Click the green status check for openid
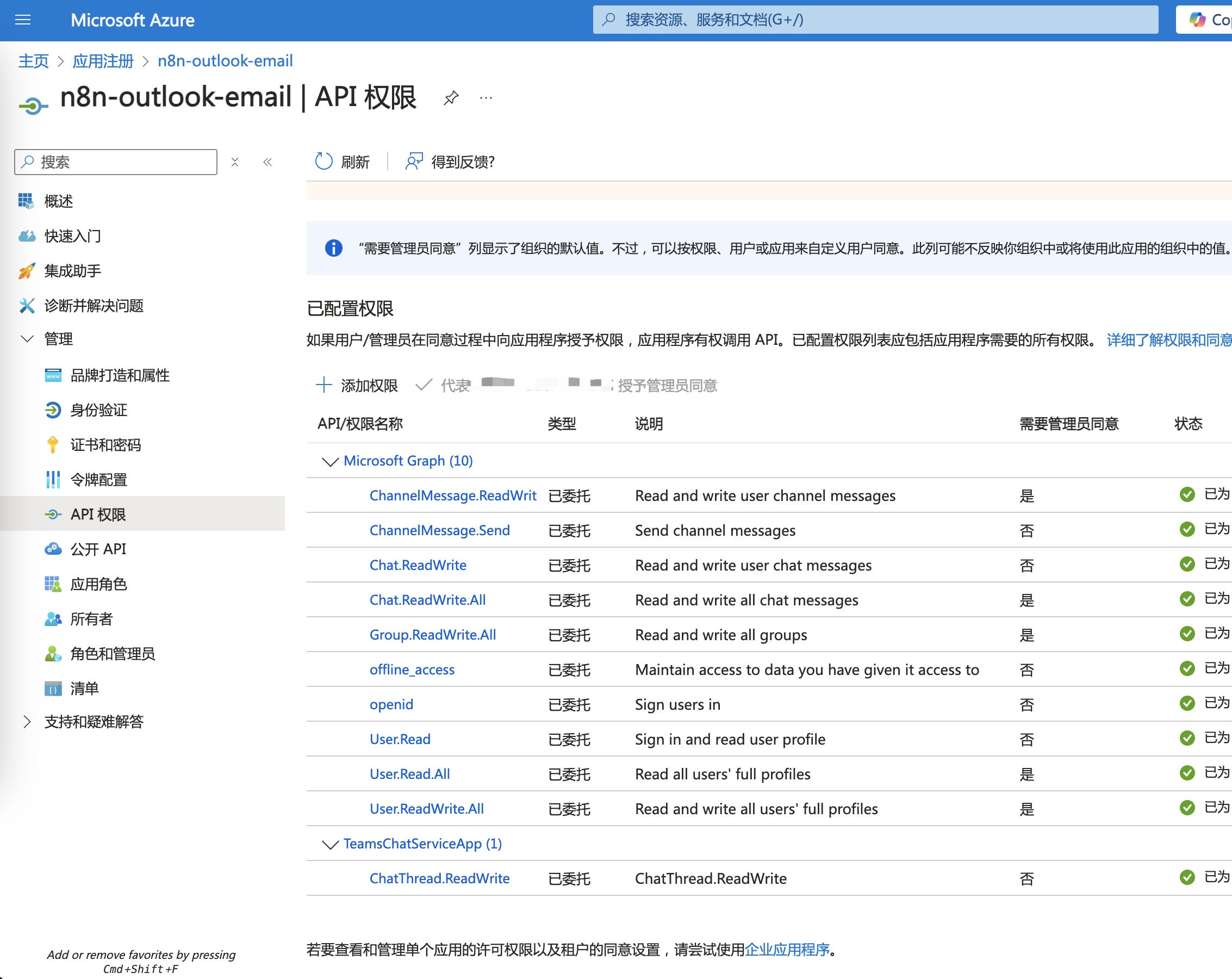This screenshot has height=979, width=1232. (1187, 704)
